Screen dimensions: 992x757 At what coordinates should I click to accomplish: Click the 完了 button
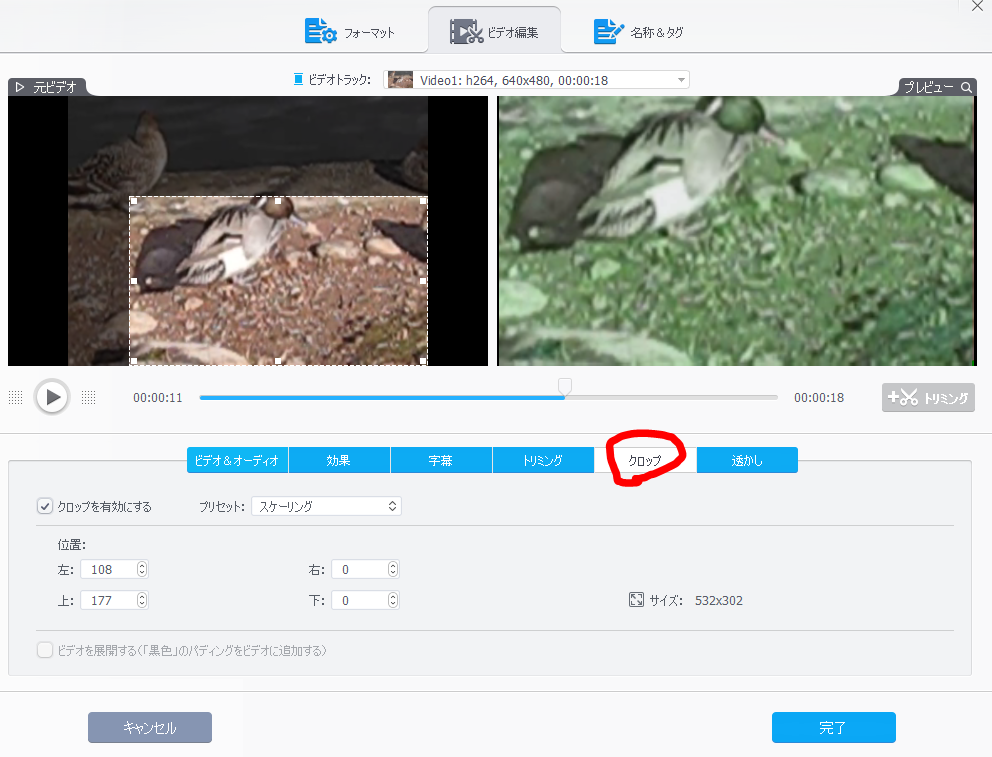coord(833,727)
